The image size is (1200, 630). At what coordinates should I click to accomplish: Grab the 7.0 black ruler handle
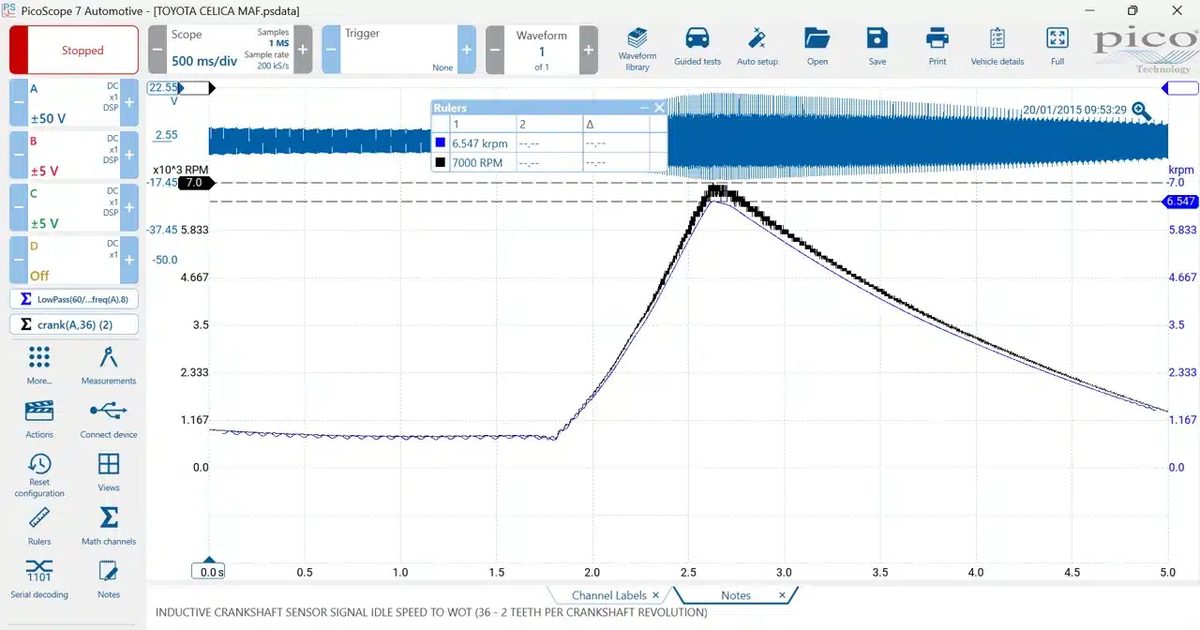(197, 183)
